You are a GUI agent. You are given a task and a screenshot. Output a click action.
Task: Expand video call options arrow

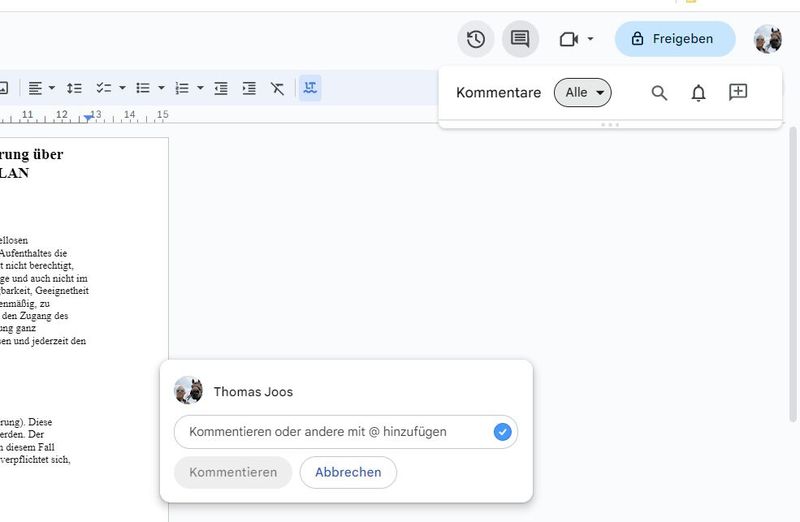(x=590, y=39)
